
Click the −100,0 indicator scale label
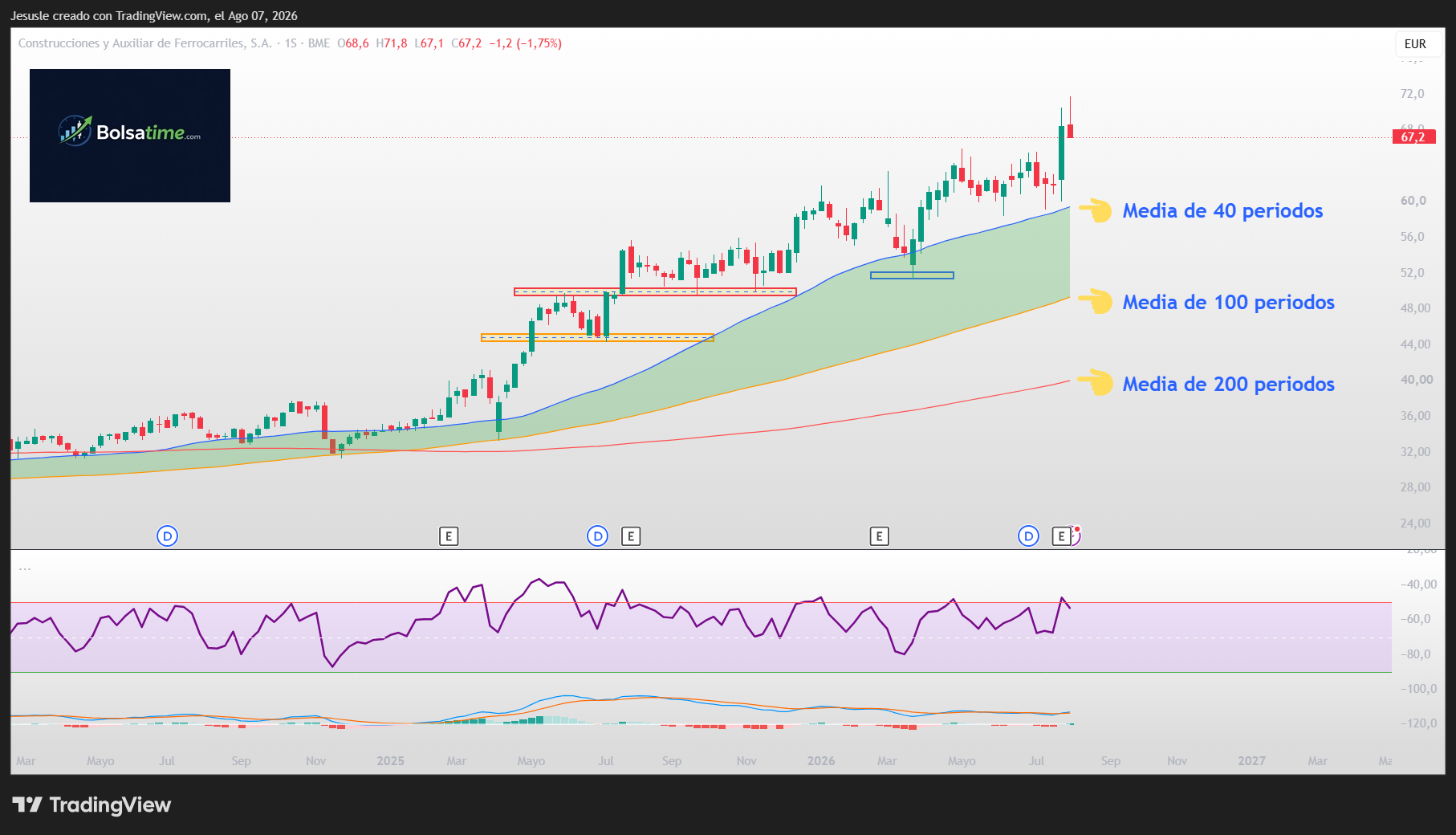point(1418,689)
